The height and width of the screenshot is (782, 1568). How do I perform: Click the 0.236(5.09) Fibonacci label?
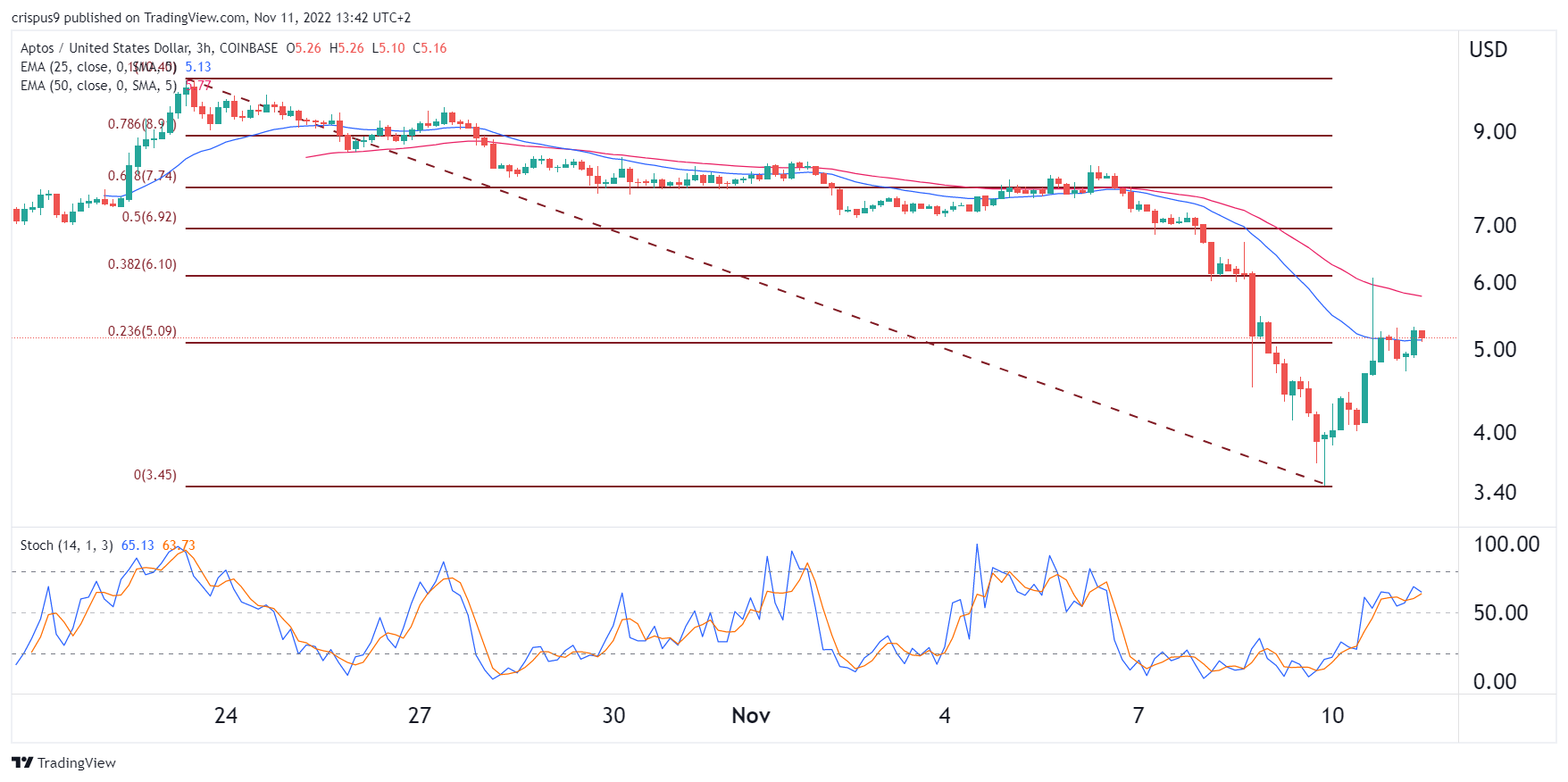(142, 331)
